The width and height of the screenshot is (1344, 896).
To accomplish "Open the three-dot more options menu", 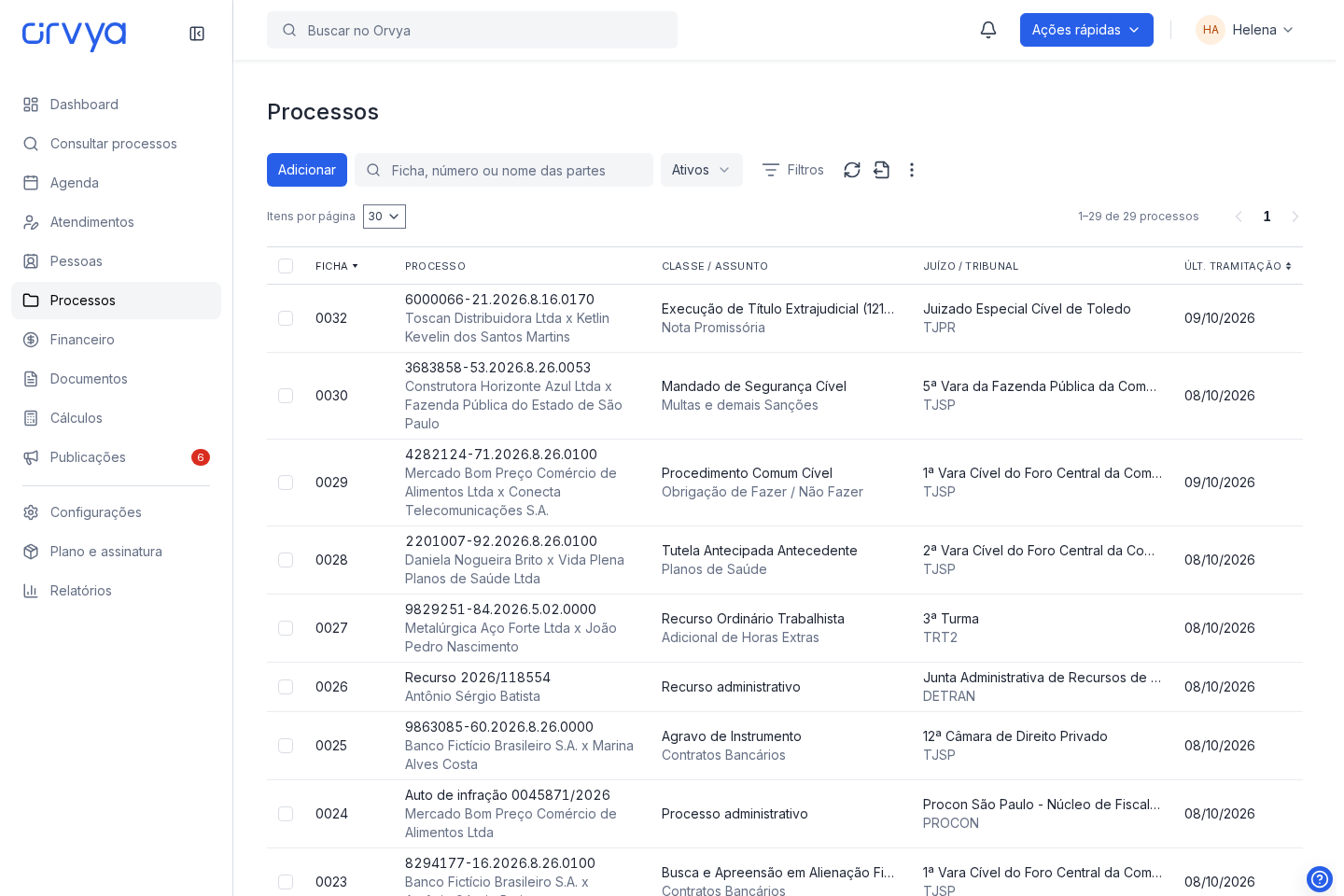I will pos(912,170).
